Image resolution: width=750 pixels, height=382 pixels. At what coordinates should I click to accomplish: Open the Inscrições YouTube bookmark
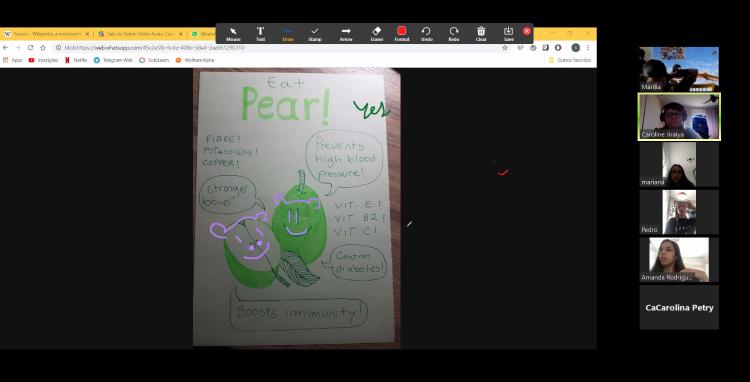pos(44,60)
